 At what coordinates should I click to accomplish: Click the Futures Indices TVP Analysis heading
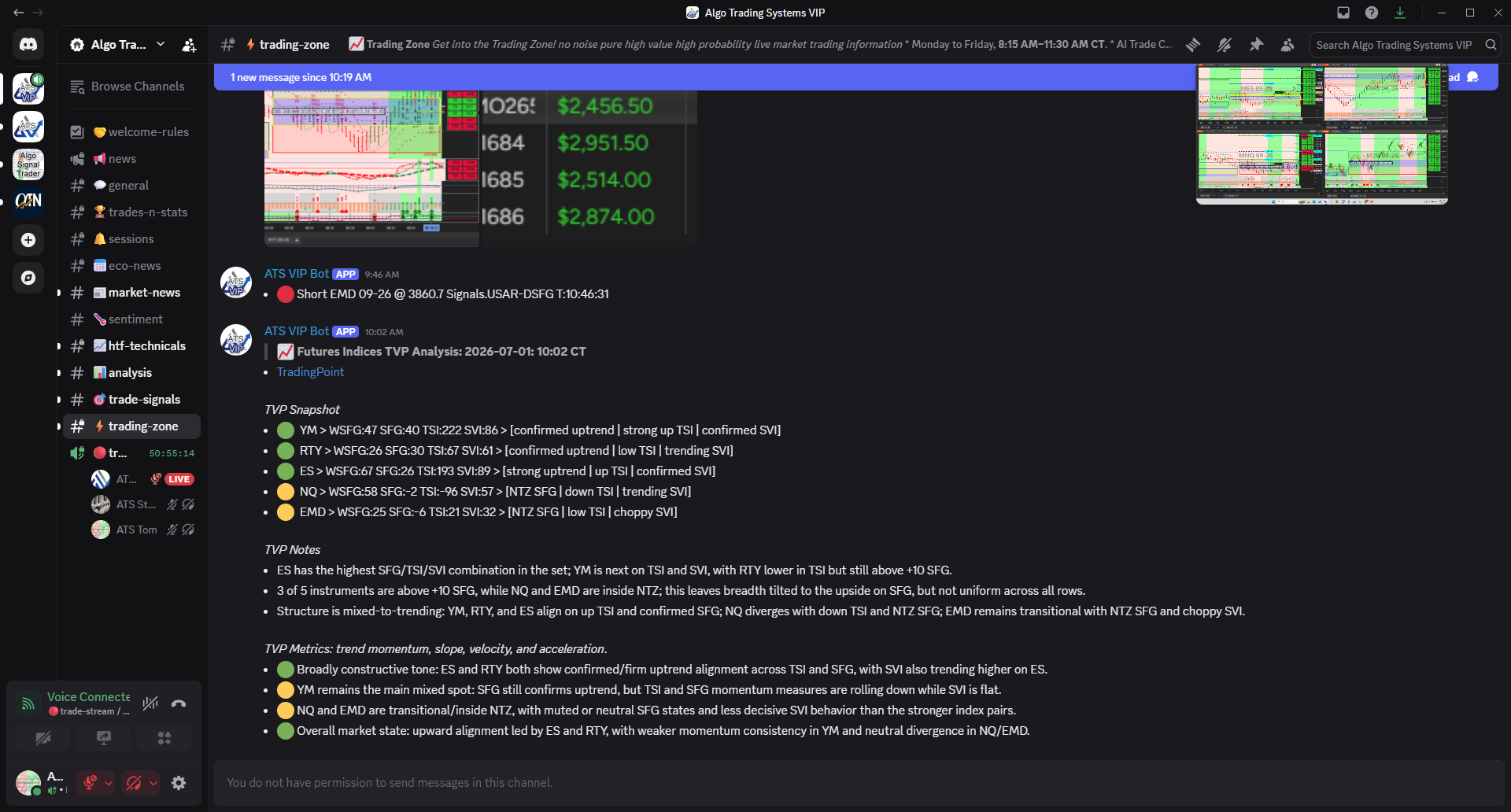[441, 352]
